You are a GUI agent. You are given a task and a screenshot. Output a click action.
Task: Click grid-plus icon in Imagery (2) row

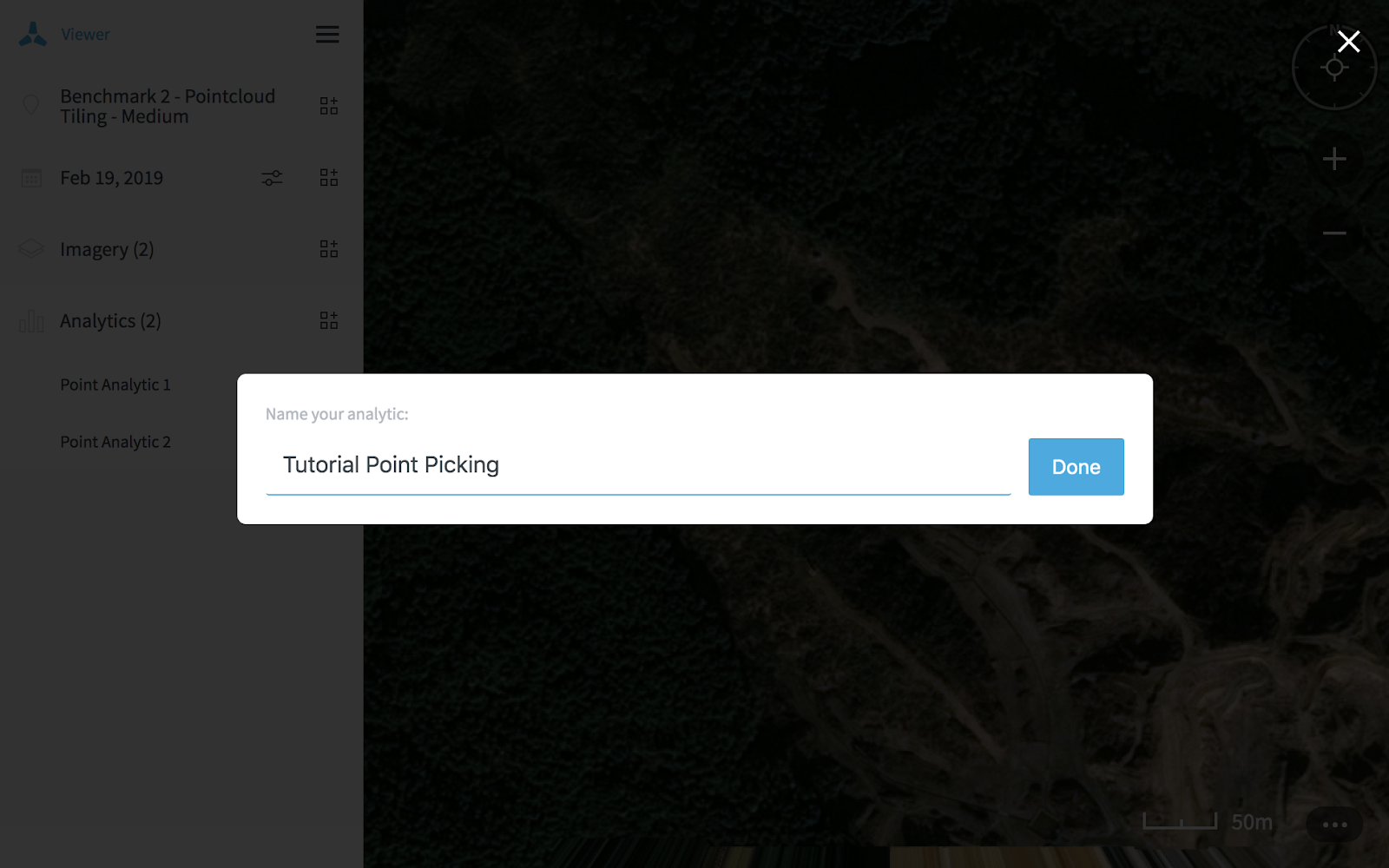click(329, 249)
